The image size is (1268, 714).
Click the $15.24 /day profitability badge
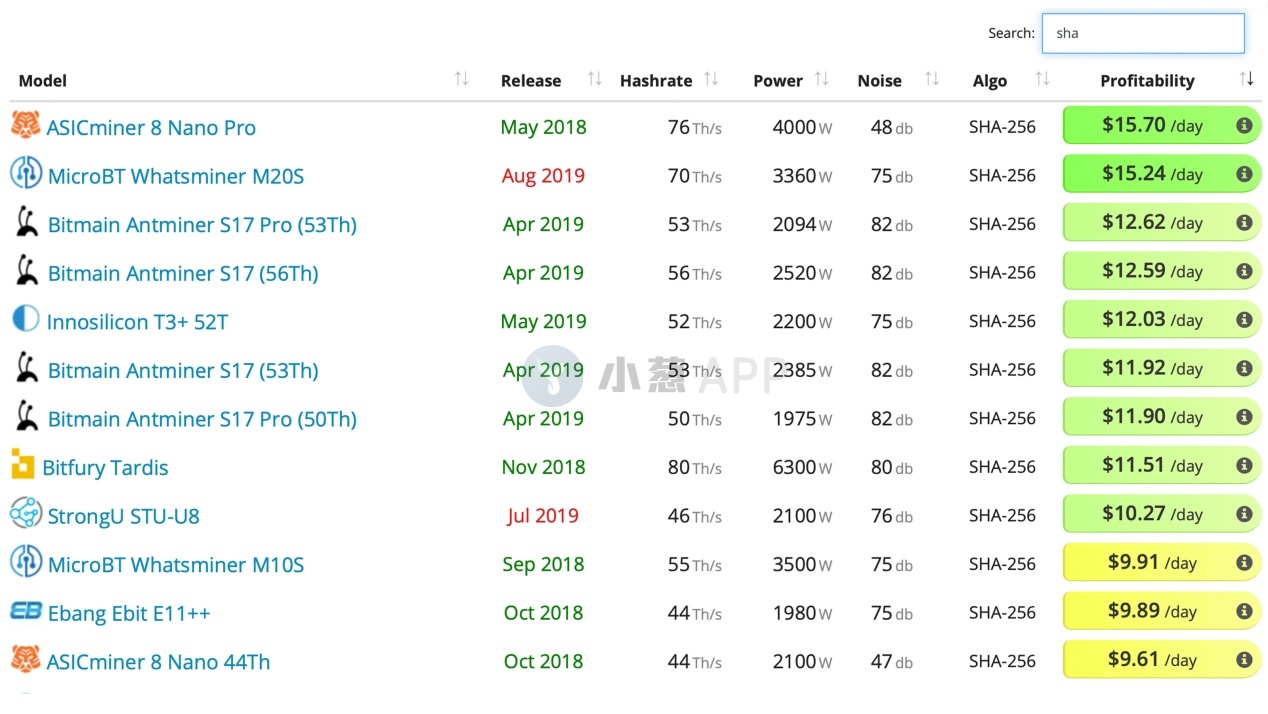coord(1162,174)
